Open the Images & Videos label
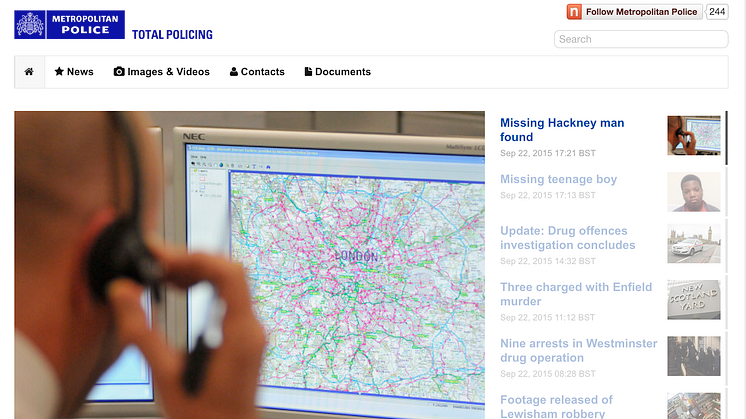Image resolution: width=746 pixels, height=419 pixels. [168, 72]
